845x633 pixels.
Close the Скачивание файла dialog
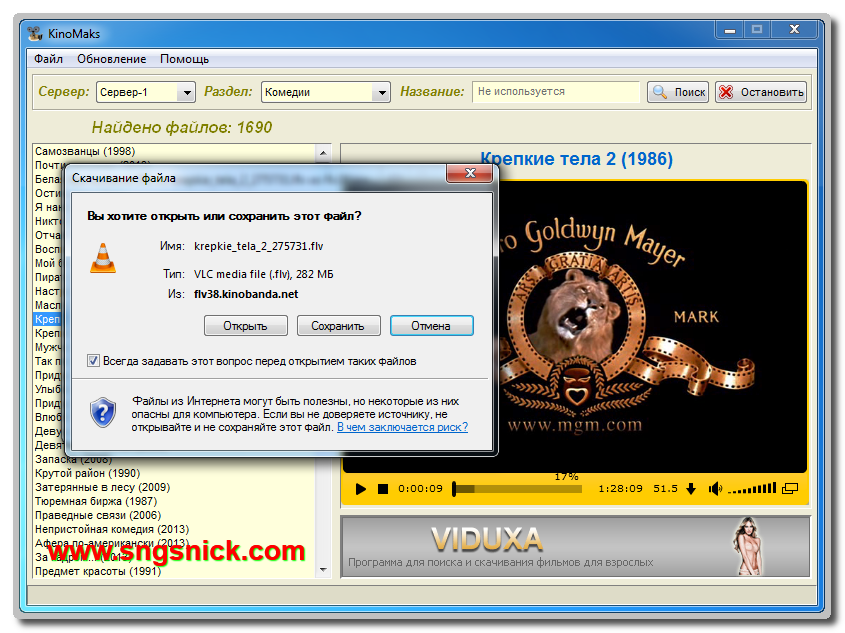469,173
